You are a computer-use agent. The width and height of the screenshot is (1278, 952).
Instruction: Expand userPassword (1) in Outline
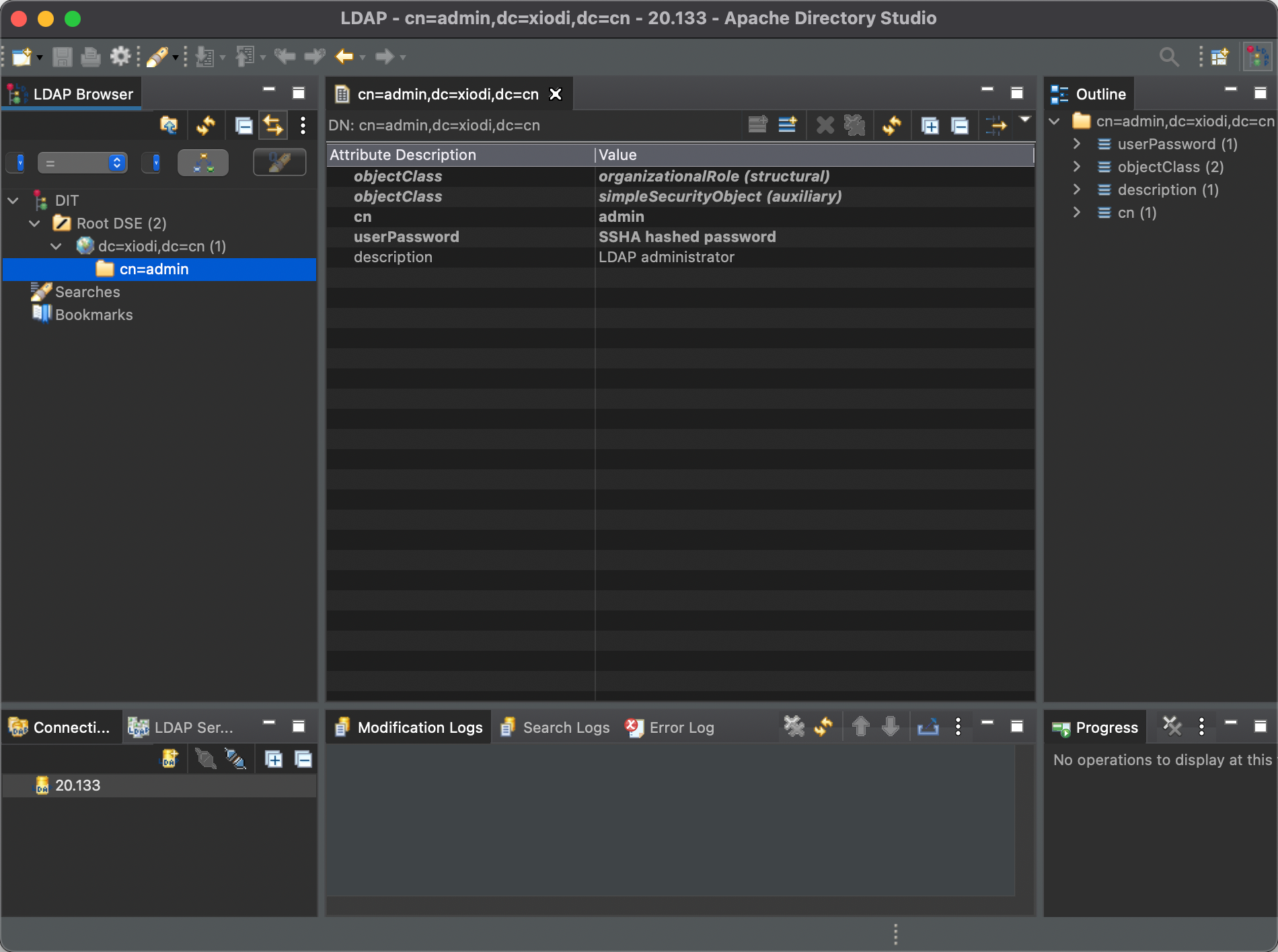pyautogui.click(x=1077, y=144)
